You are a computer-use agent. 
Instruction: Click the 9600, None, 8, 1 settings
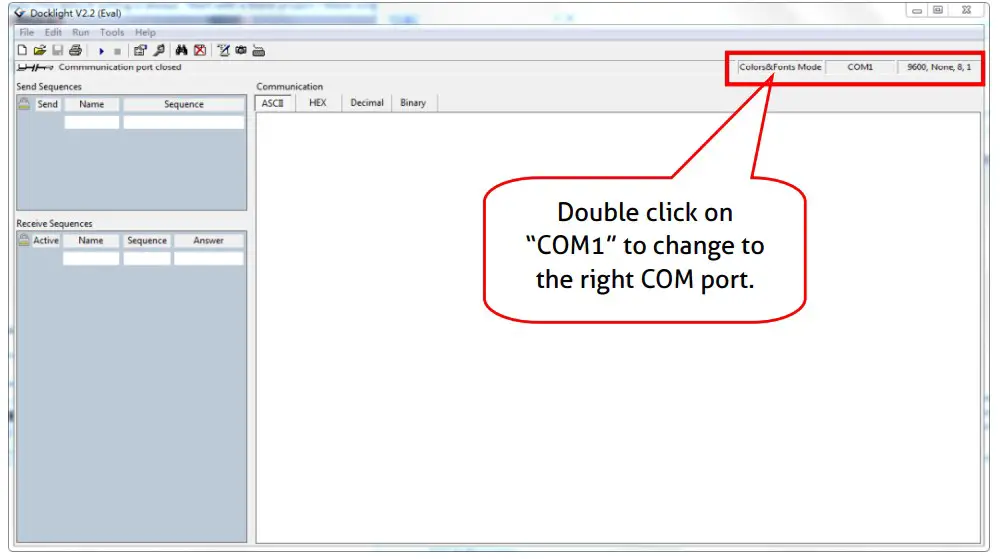tap(938, 67)
